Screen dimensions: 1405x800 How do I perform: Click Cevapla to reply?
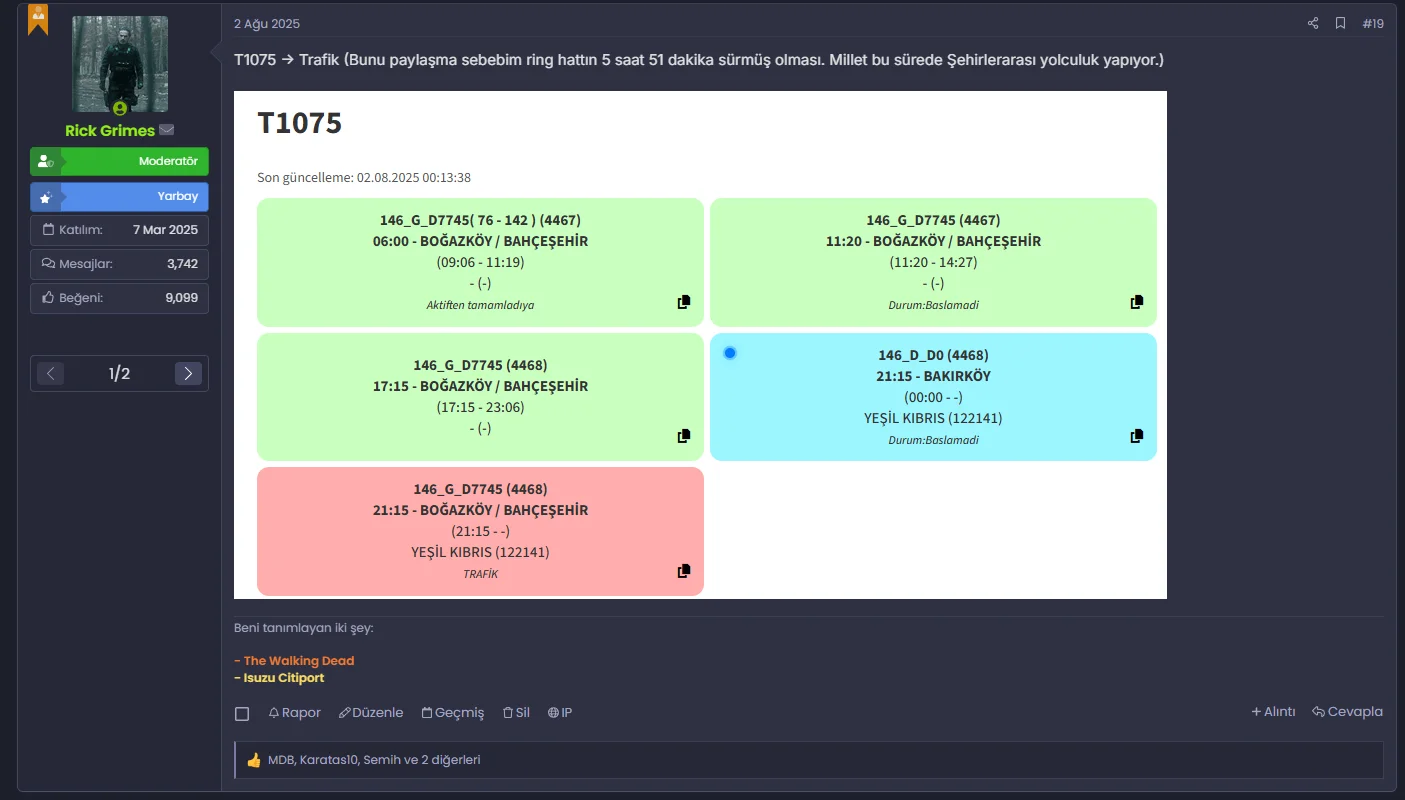click(x=1347, y=712)
